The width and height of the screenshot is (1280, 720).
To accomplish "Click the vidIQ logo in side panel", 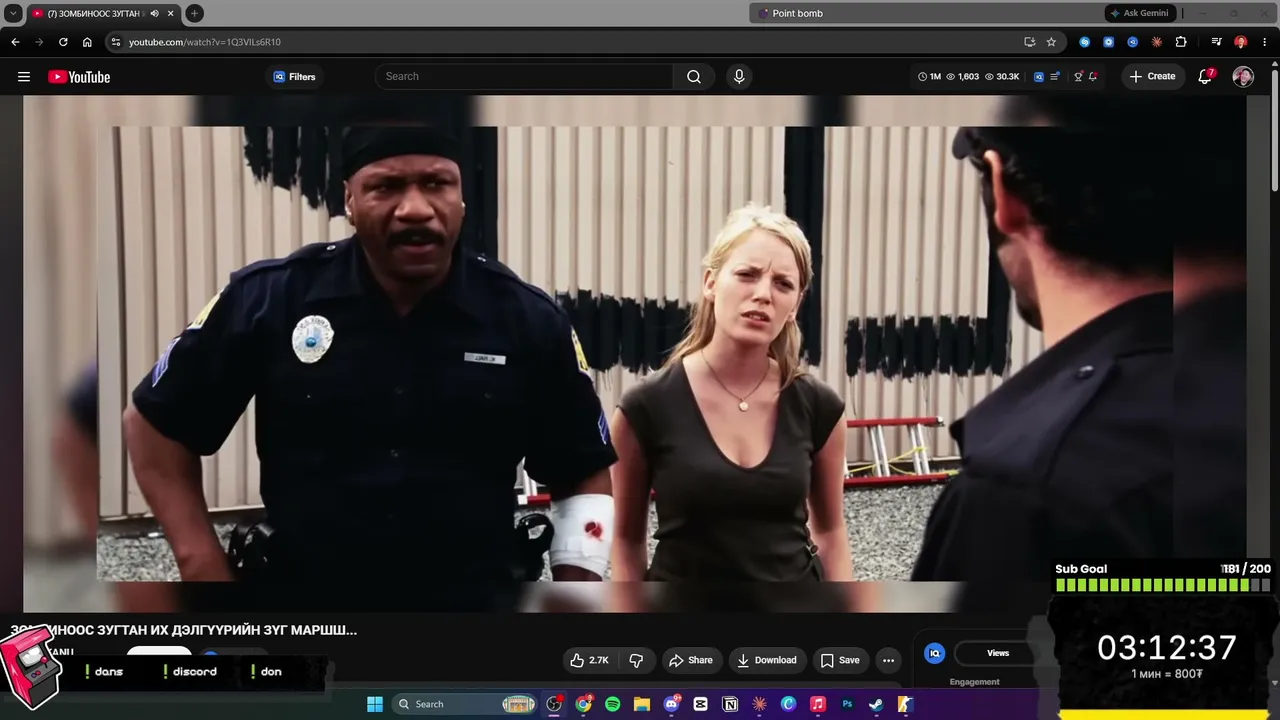I will [x=935, y=653].
